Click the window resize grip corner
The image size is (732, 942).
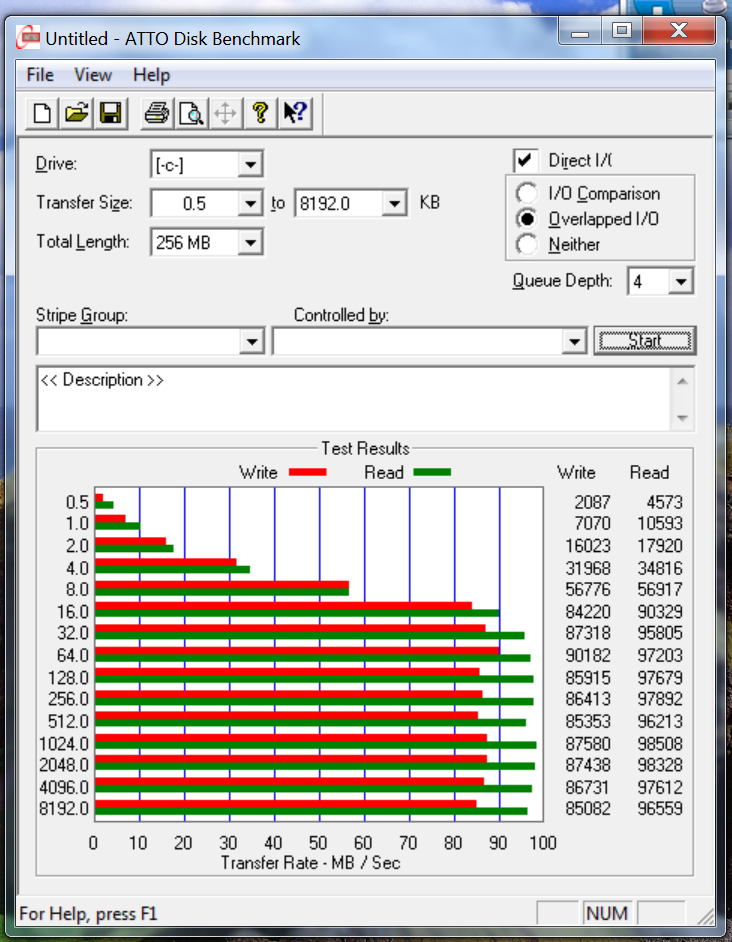click(705, 916)
